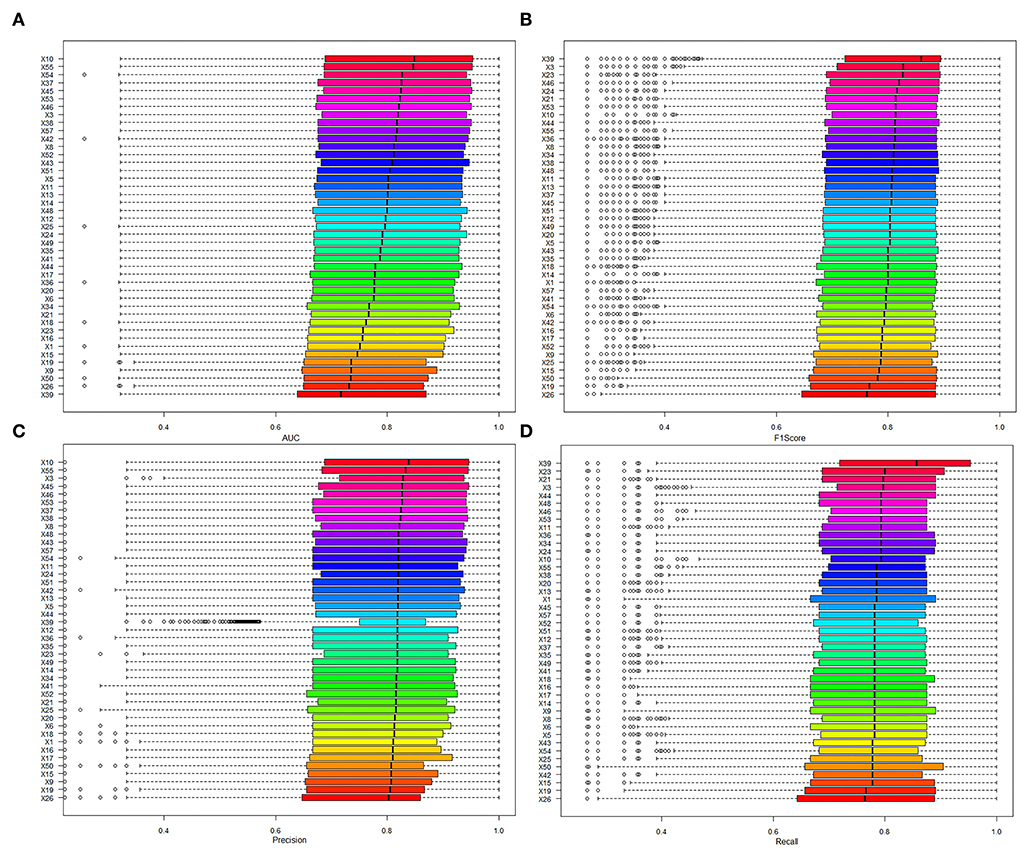Click the X39 row label in Recall panel
Viewport: 1021px width, 849px height.
coord(545,464)
